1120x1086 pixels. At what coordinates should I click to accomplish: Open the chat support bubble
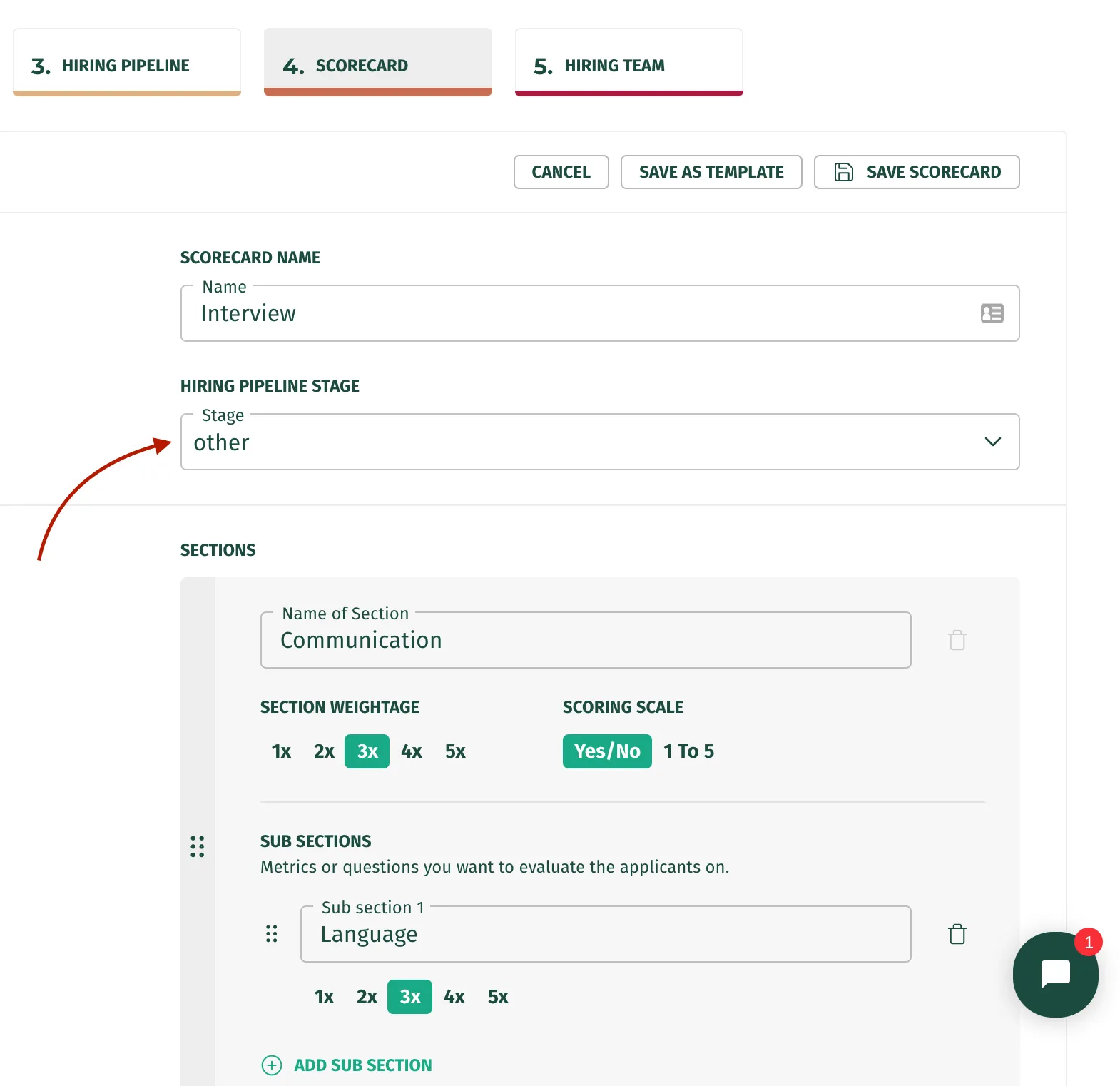tap(1055, 974)
